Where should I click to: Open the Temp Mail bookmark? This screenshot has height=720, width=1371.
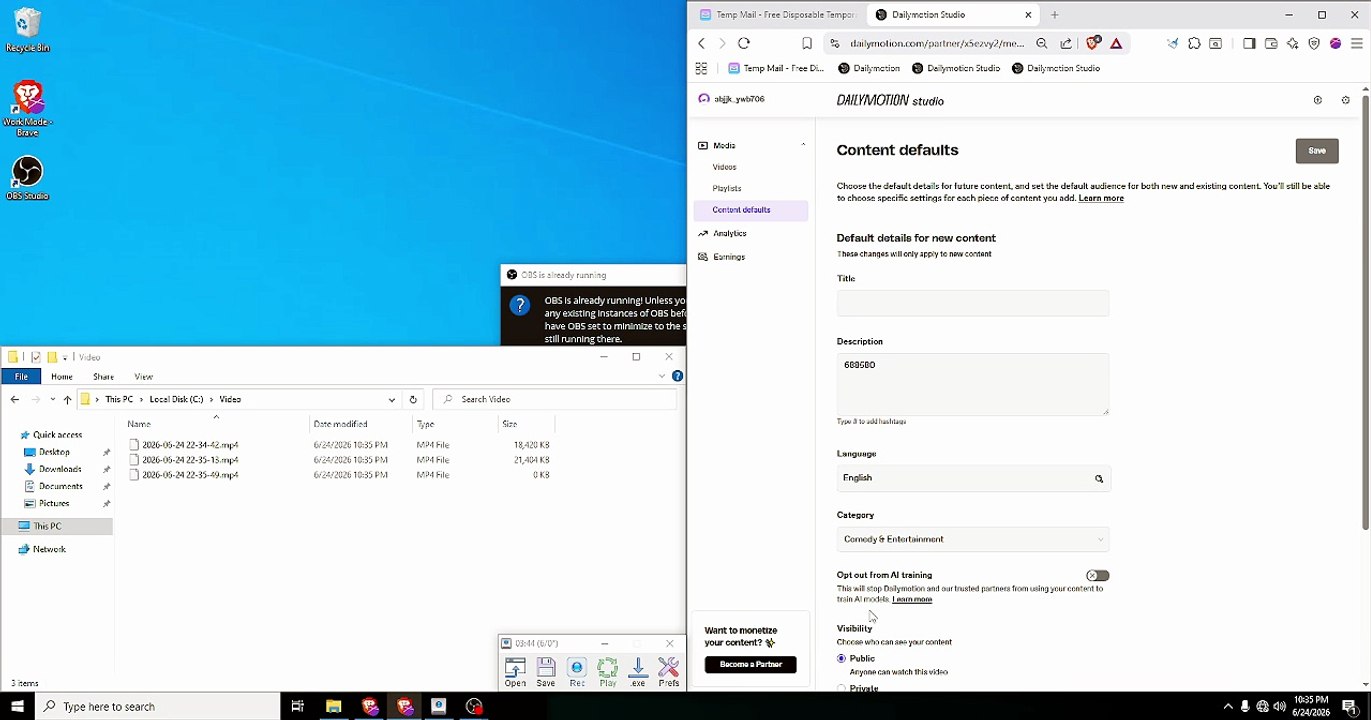coord(776,68)
